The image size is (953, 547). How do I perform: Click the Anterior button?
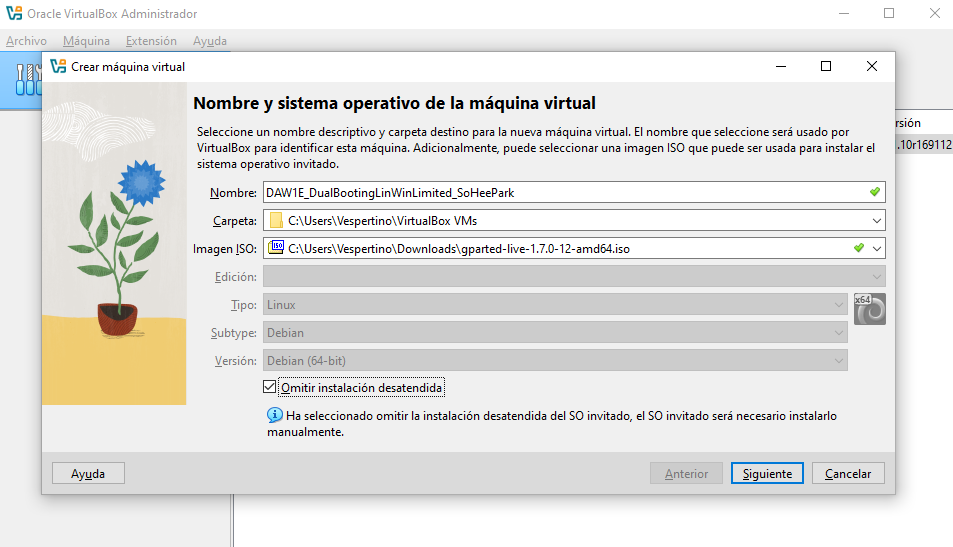click(x=686, y=473)
